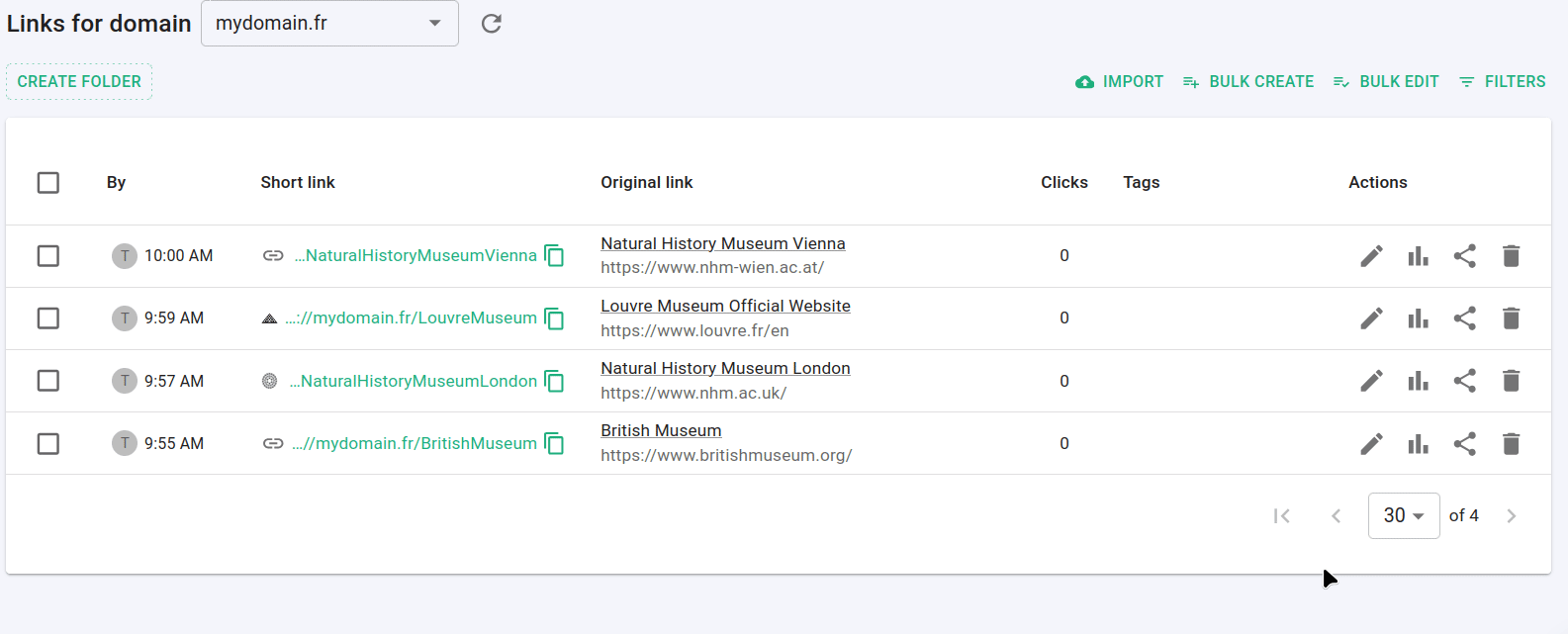The image size is (1568, 634).
Task: View statistics for British Museum link
Action: 1418,444
